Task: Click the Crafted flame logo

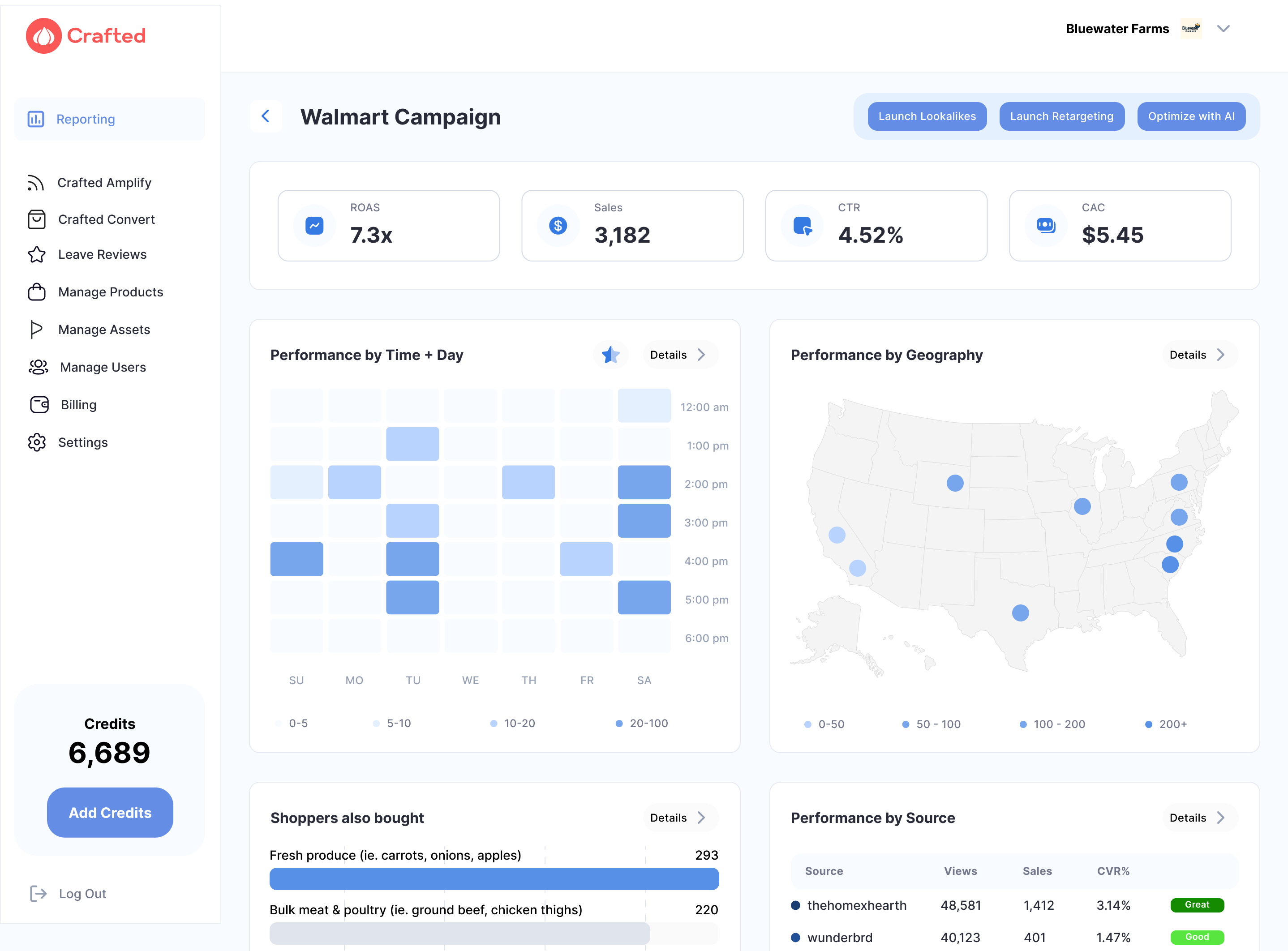Action: [44, 36]
